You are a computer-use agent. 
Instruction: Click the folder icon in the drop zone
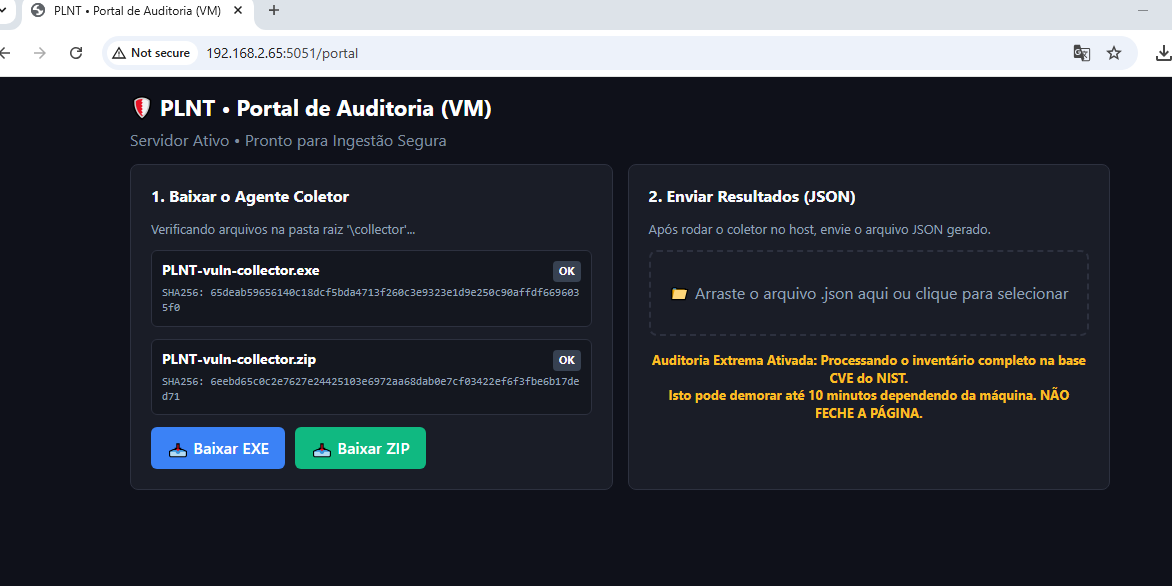[x=679, y=294]
